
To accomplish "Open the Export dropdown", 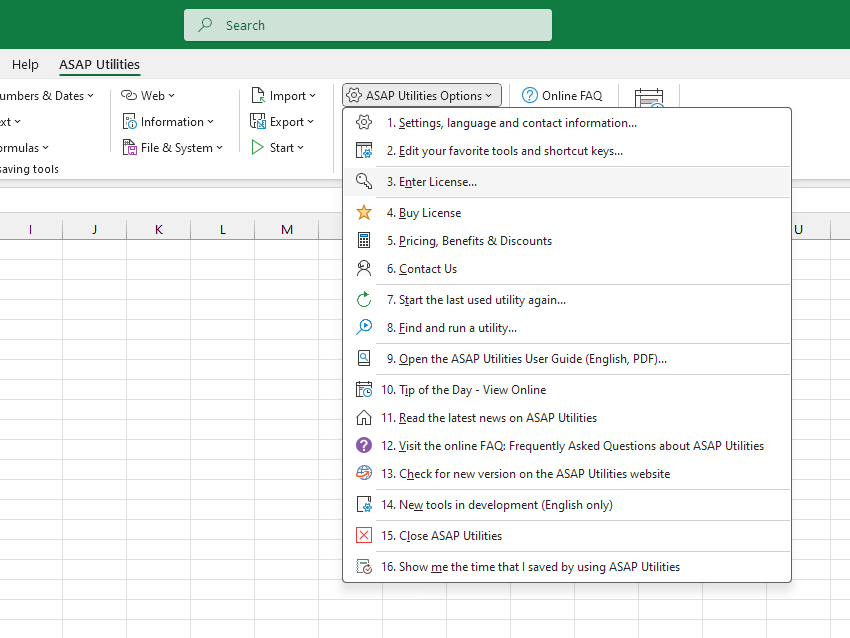I will 282,121.
